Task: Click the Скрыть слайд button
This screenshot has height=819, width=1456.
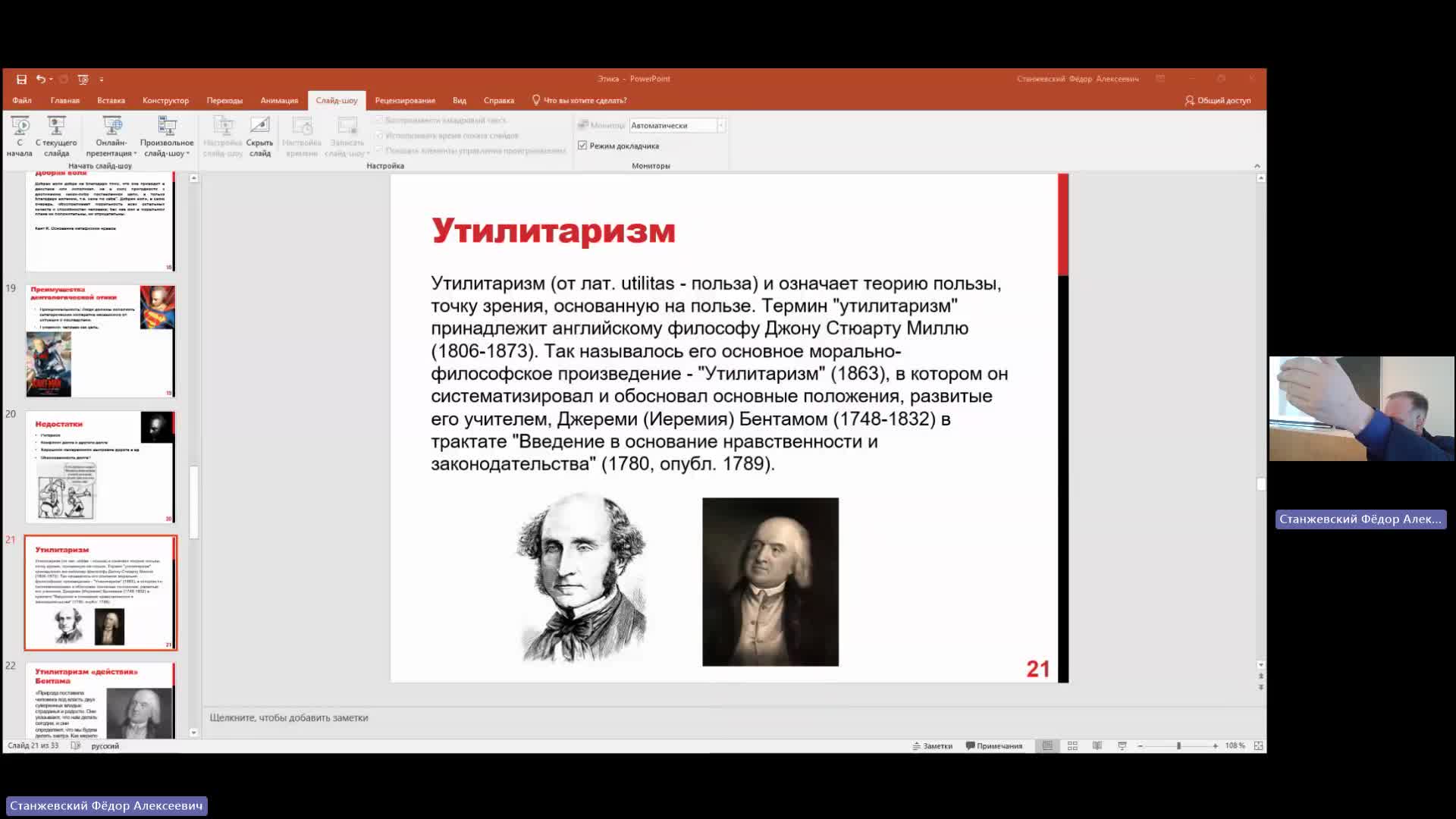Action: 259,136
